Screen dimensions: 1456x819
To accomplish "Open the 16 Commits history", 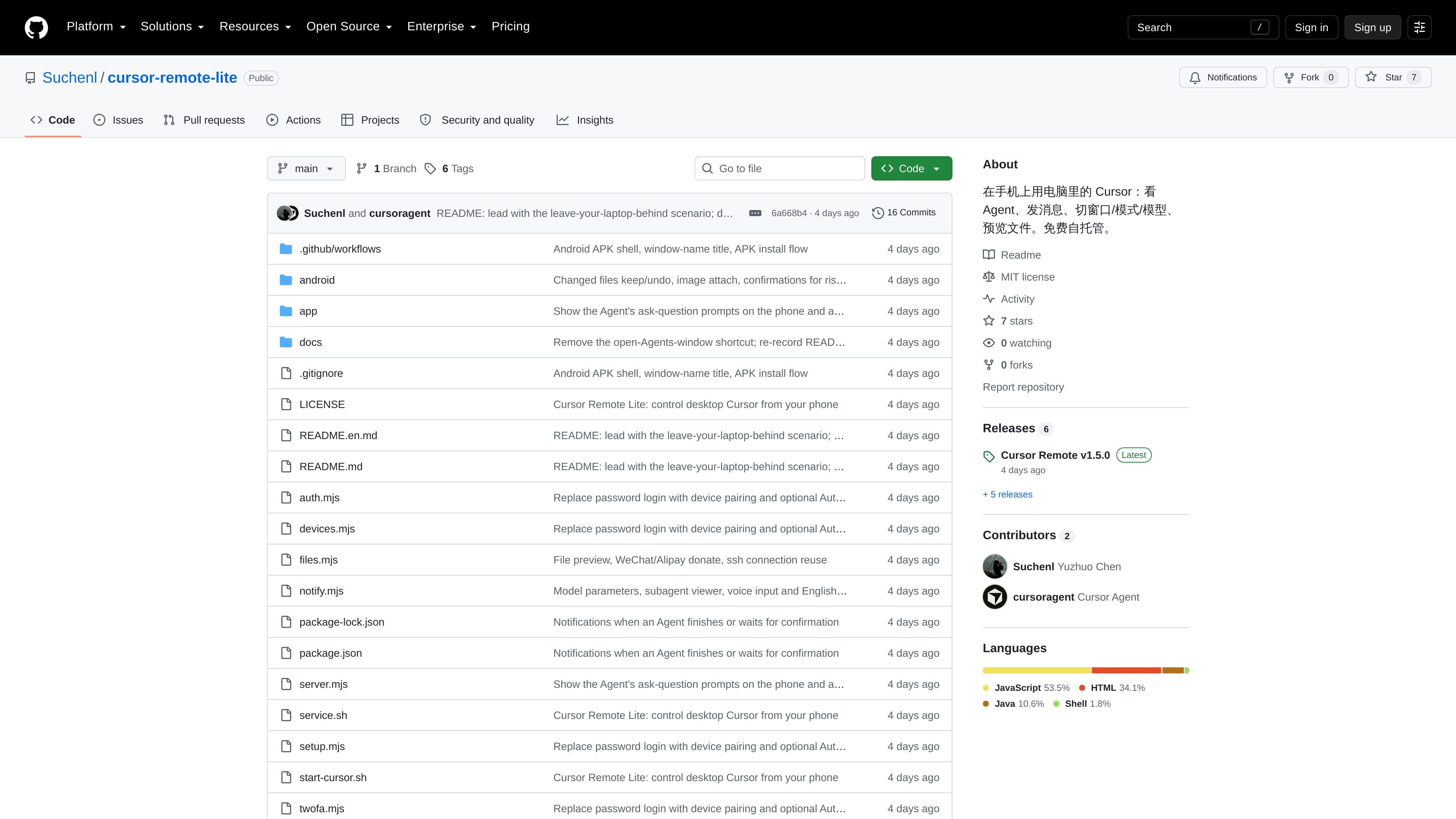I will pos(904,212).
